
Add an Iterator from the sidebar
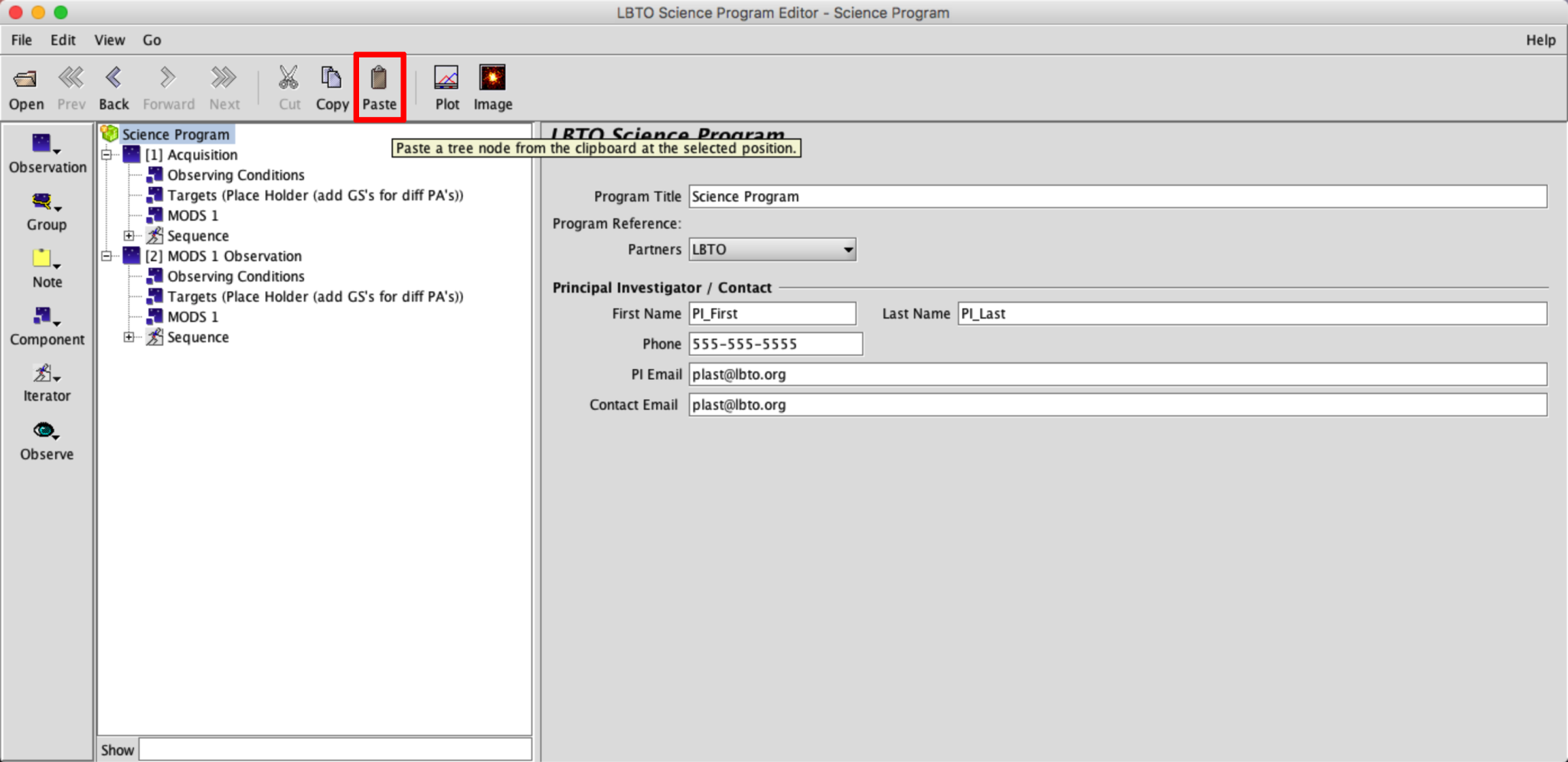tap(47, 384)
